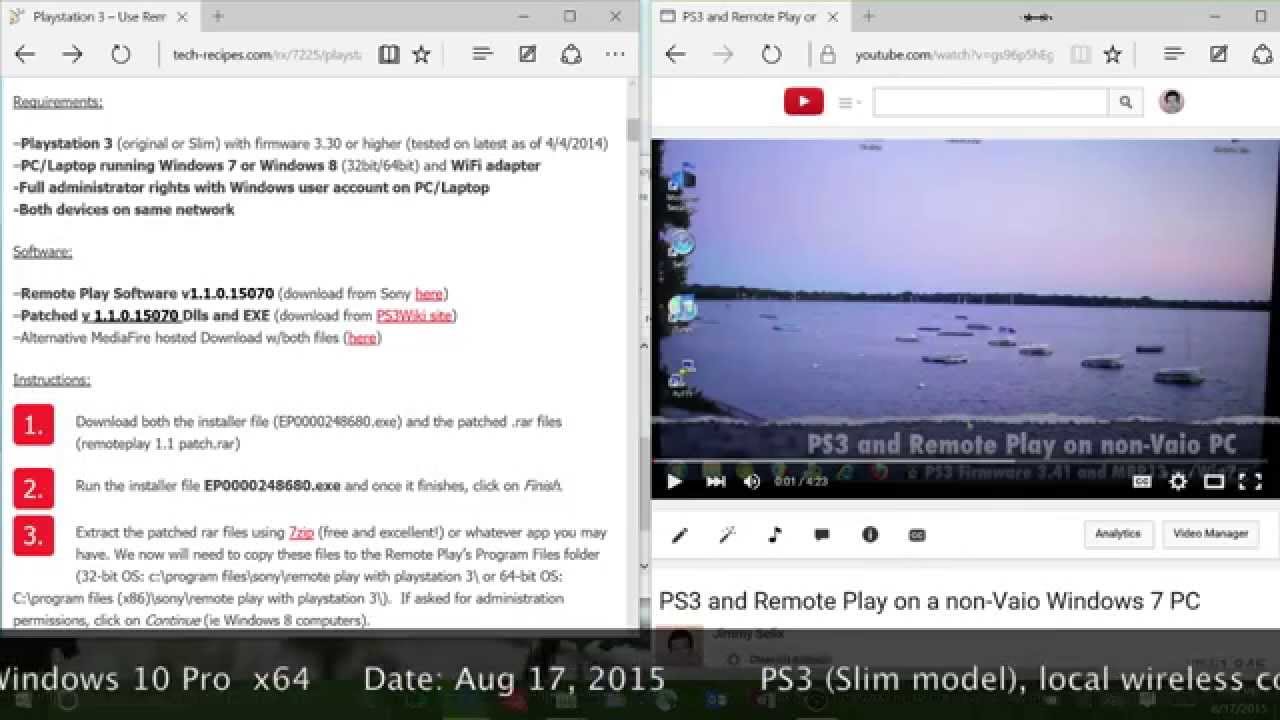Click the MediaFire download 'here' link
Screen dimensions: 1280x720
[362, 338]
